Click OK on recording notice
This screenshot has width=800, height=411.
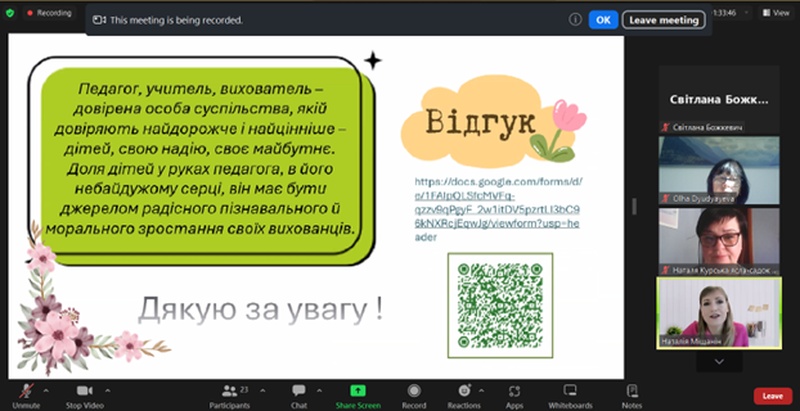(x=603, y=20)
